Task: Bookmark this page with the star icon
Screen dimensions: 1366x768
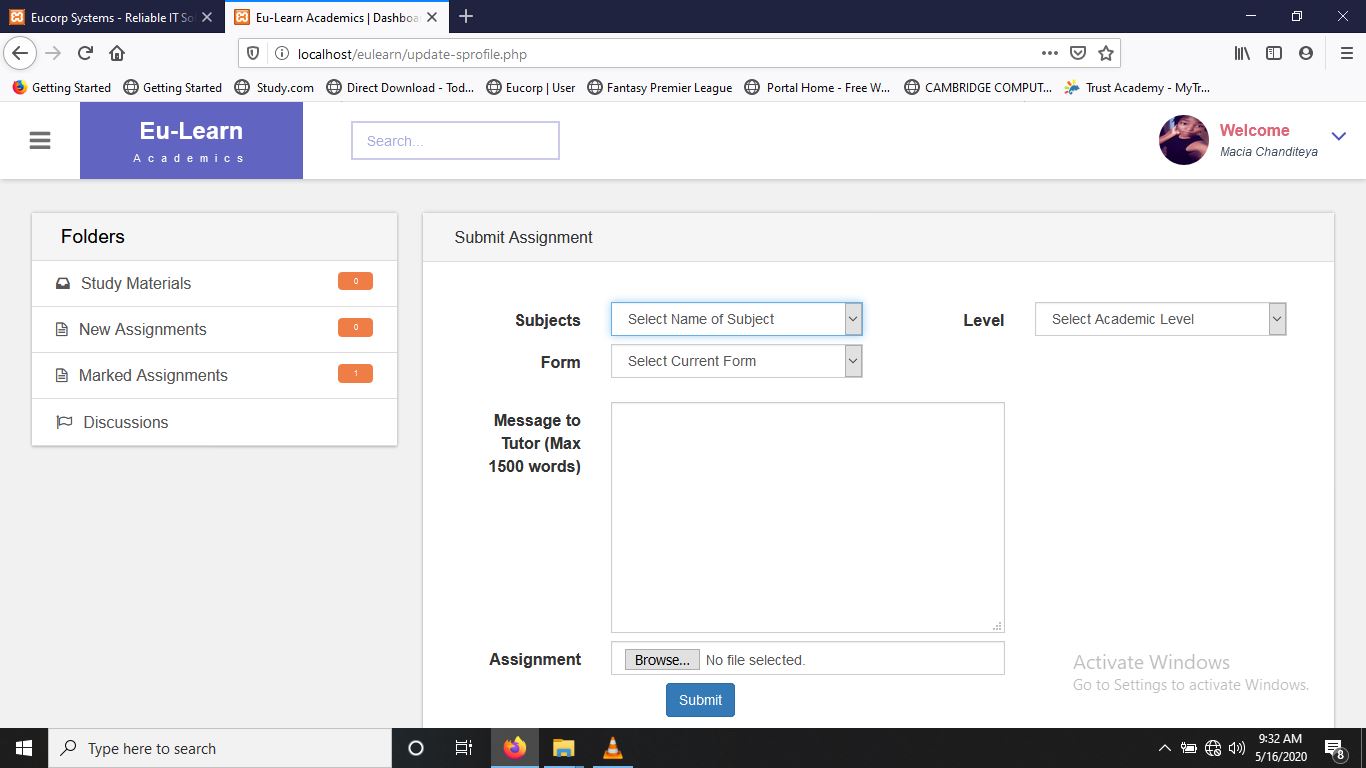Action: [1106, 54]
